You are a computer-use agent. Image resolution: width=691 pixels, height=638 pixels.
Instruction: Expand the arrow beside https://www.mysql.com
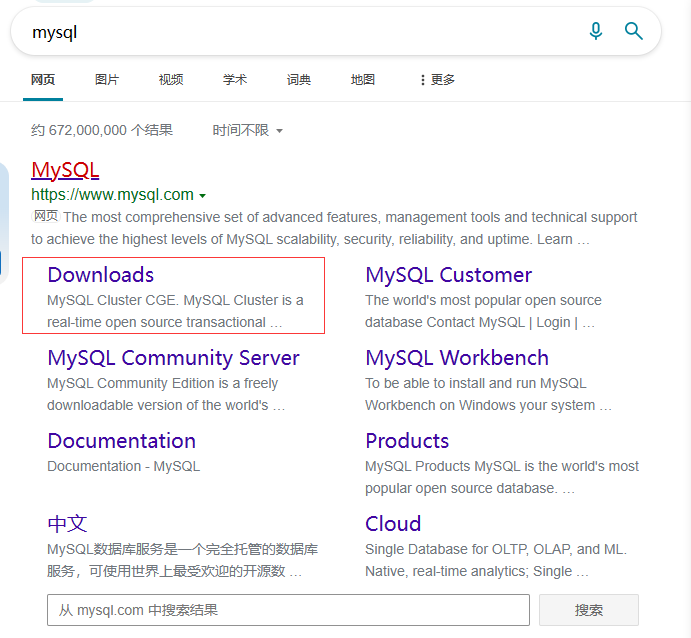click(x=202, y=196)
